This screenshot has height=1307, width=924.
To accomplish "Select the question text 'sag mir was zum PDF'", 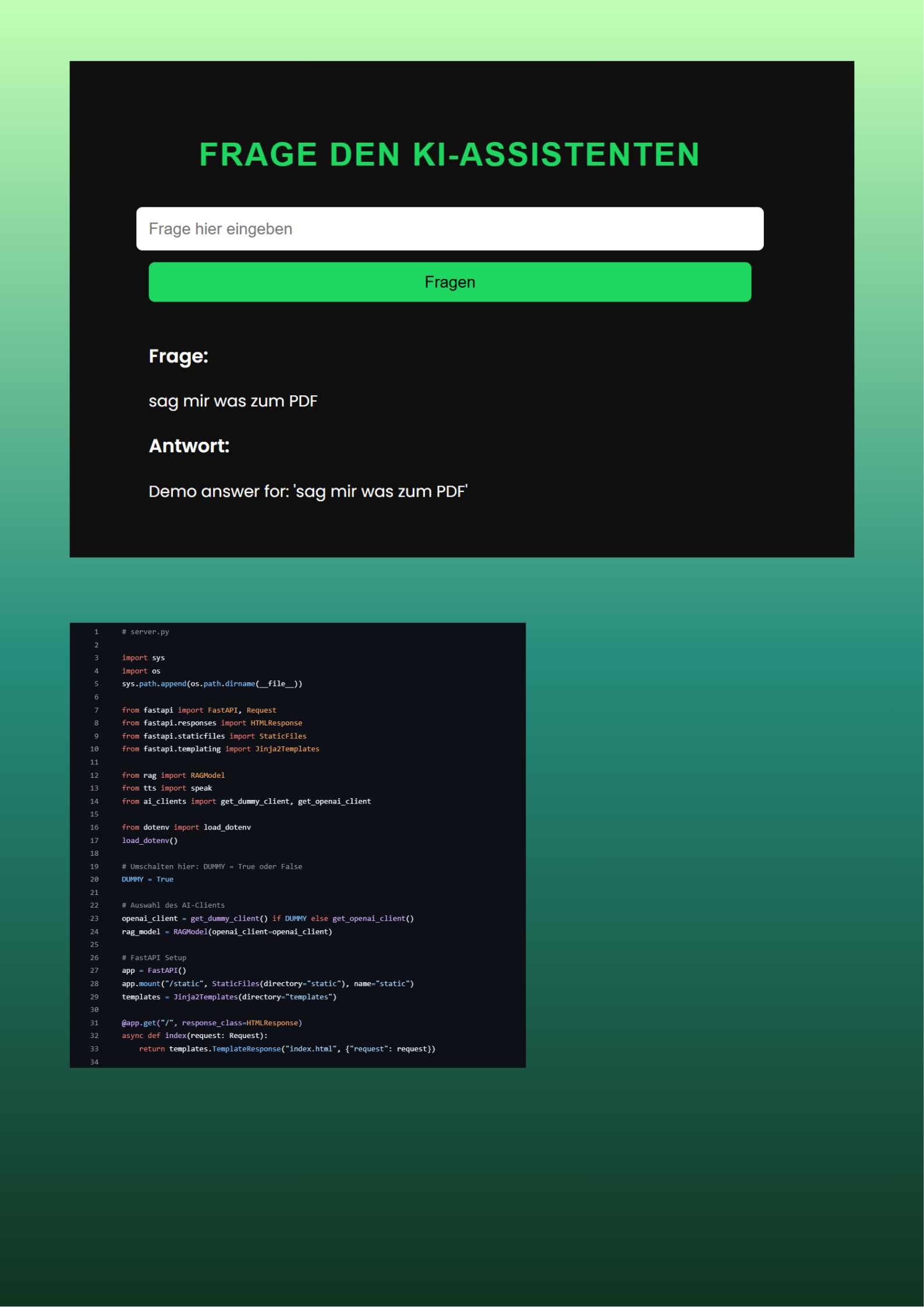I will [x=233, y=401].
